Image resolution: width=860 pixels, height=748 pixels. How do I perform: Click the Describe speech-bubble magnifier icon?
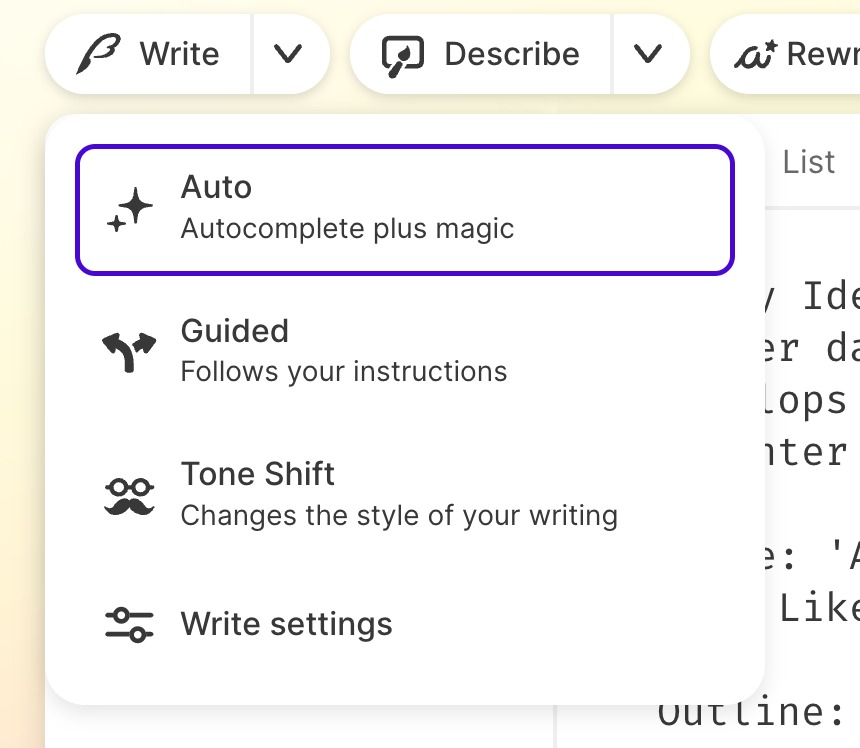[404, 54]
